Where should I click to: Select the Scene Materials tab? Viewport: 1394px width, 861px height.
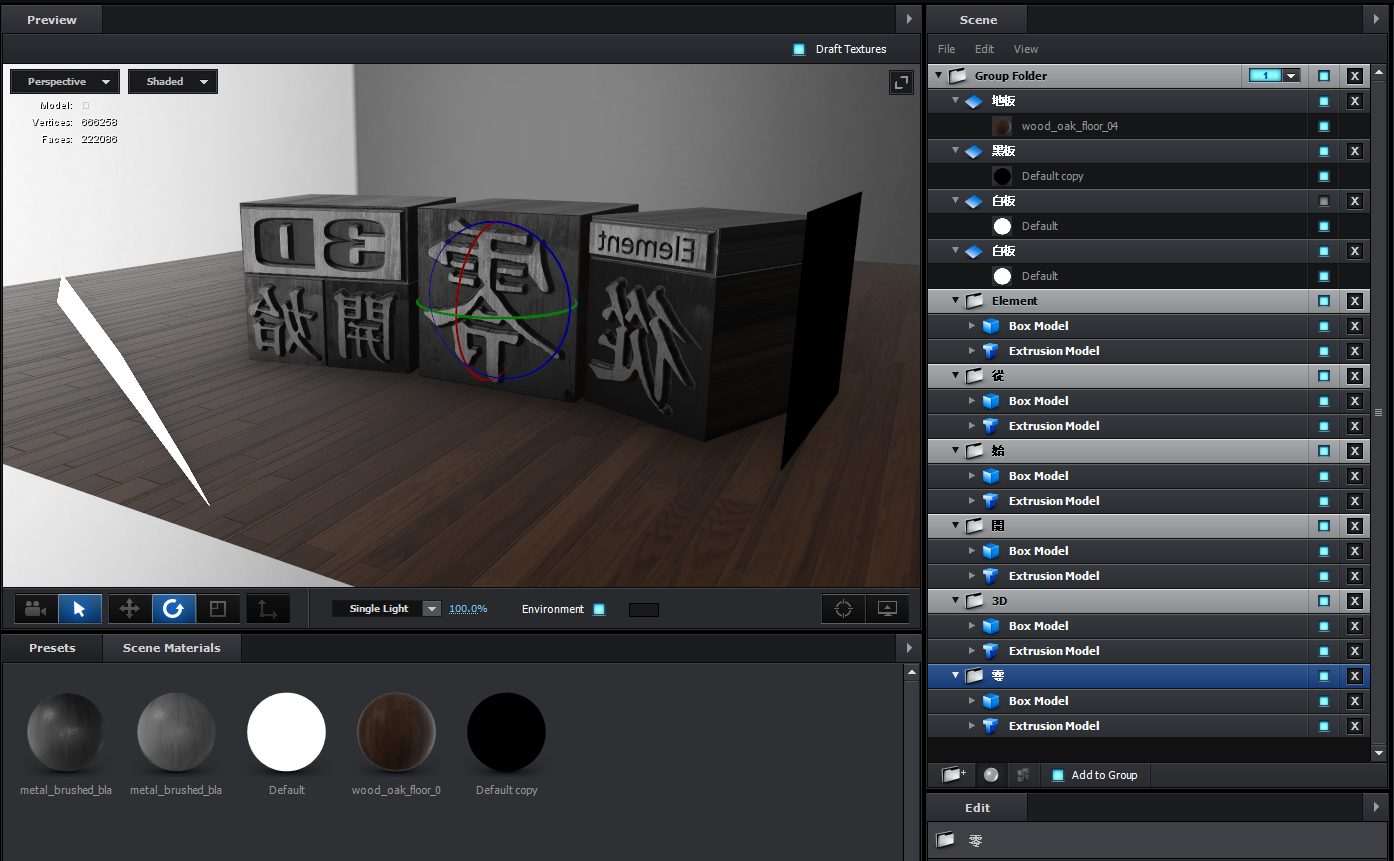(x=171, y=648)
